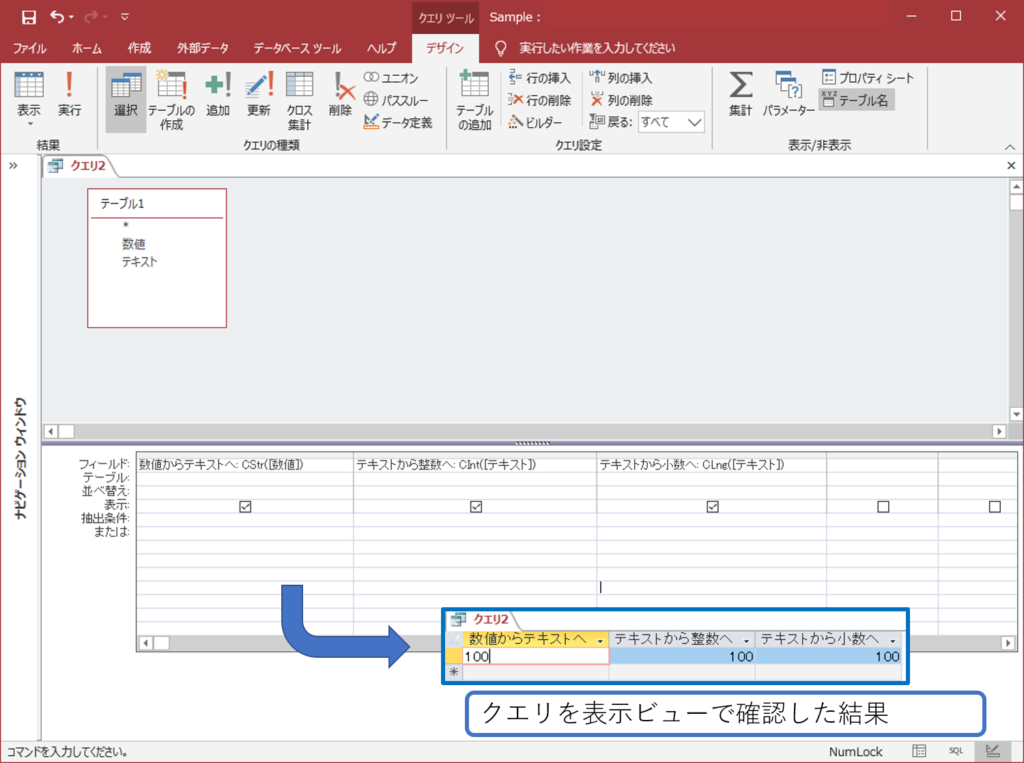This screenshot has height=763, width=1024.
Task: Click table pane horizontal scrollbar left arrow
Action: pyautogui.click(x=50, y=431)
